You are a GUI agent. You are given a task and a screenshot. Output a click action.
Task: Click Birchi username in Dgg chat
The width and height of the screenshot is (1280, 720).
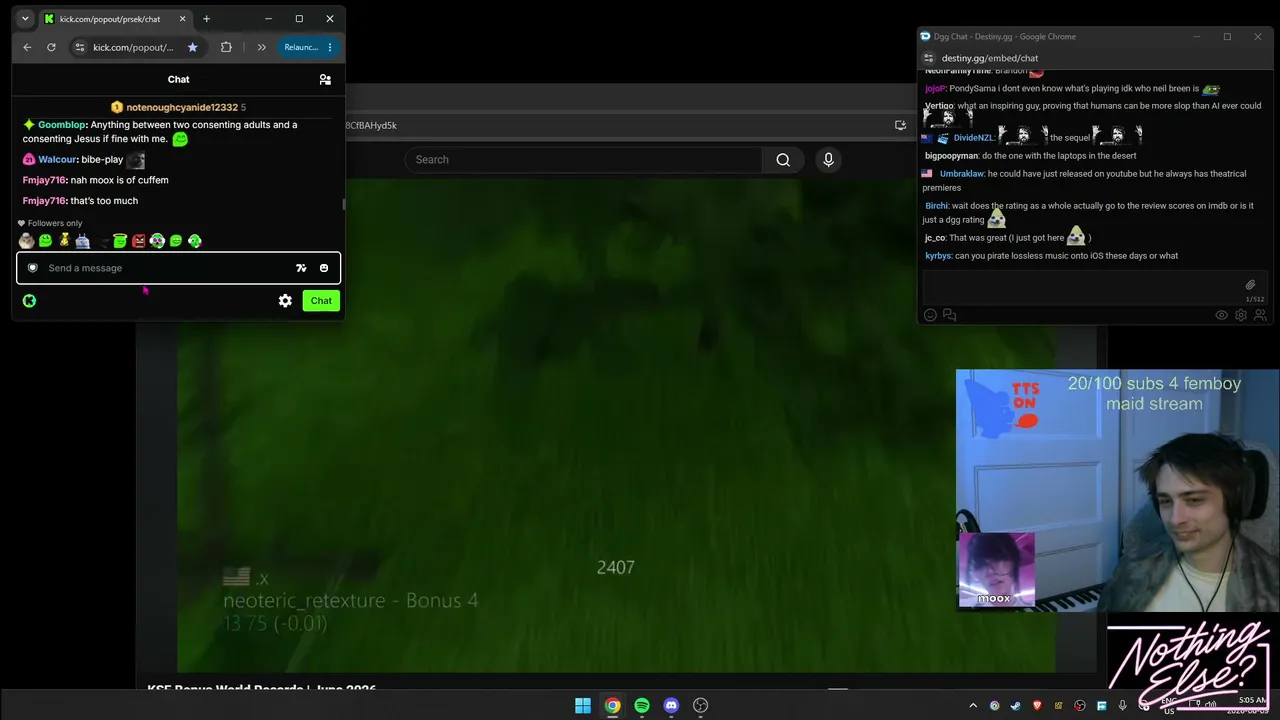936,206
